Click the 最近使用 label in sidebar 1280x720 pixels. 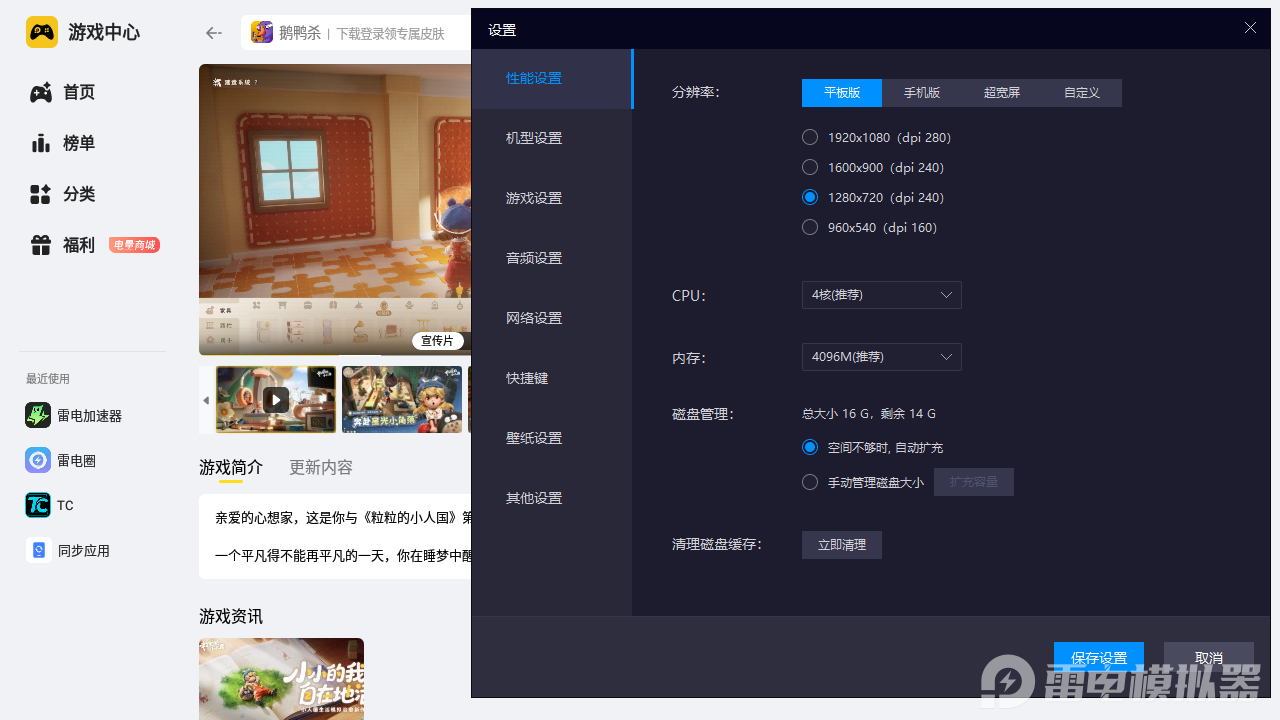48,379
